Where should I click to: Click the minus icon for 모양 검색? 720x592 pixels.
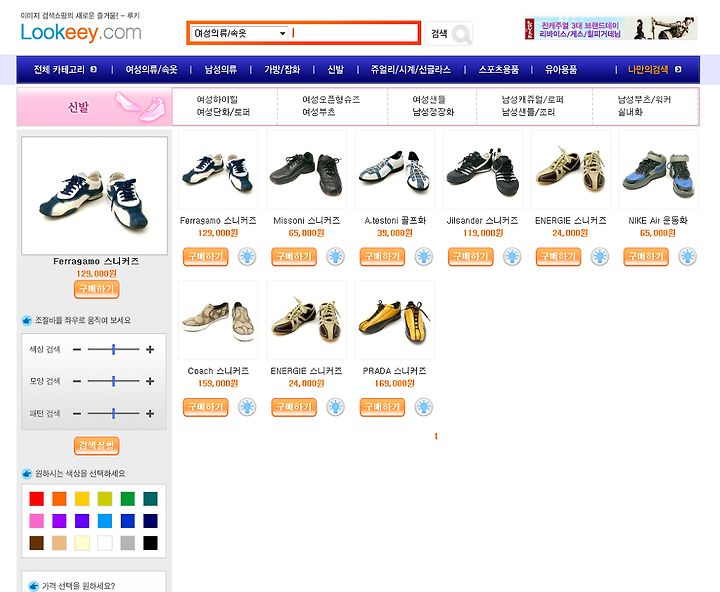point(77,381)
